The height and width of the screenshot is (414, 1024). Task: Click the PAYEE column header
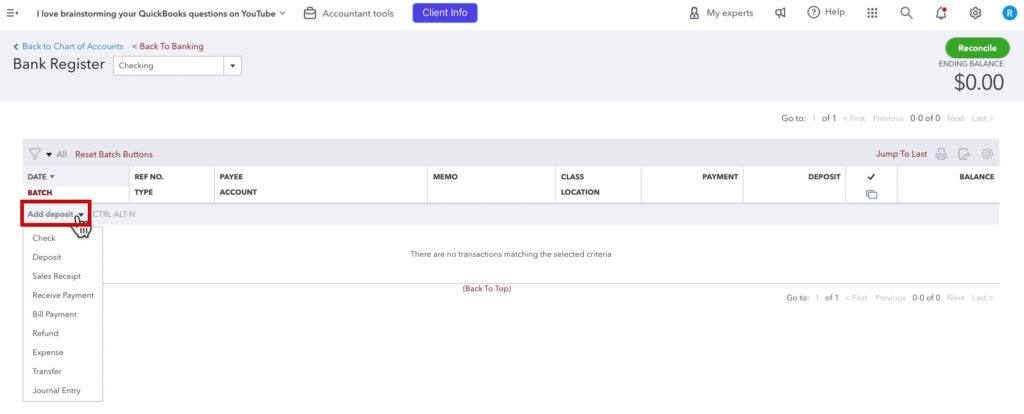(231, 177)
